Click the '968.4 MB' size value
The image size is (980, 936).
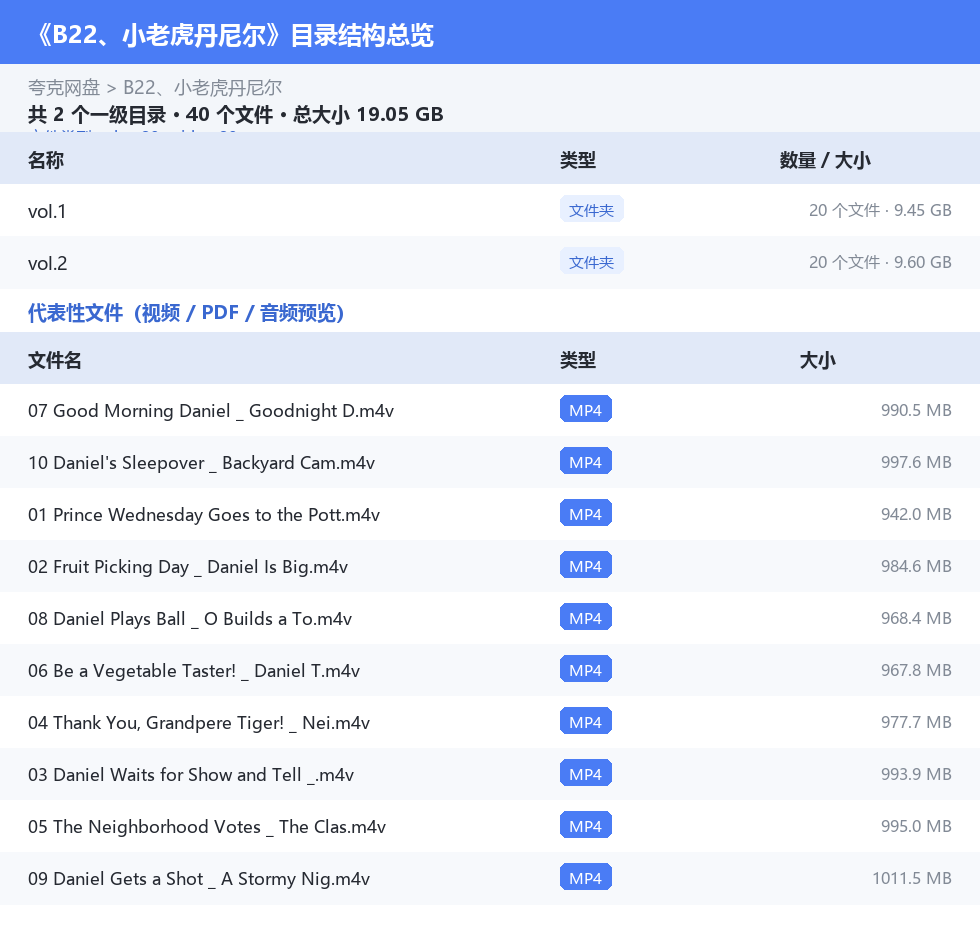pyautogui.click(x=916, y=618)
